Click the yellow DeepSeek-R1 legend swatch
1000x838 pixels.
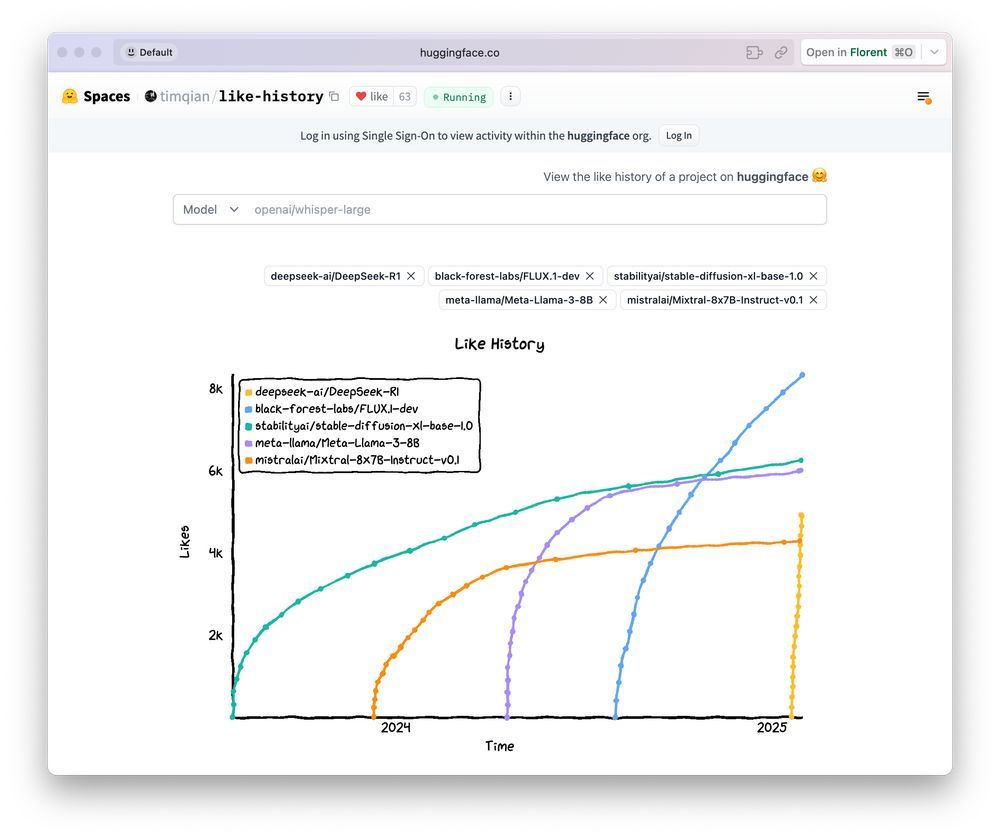[x=249, y=392]
